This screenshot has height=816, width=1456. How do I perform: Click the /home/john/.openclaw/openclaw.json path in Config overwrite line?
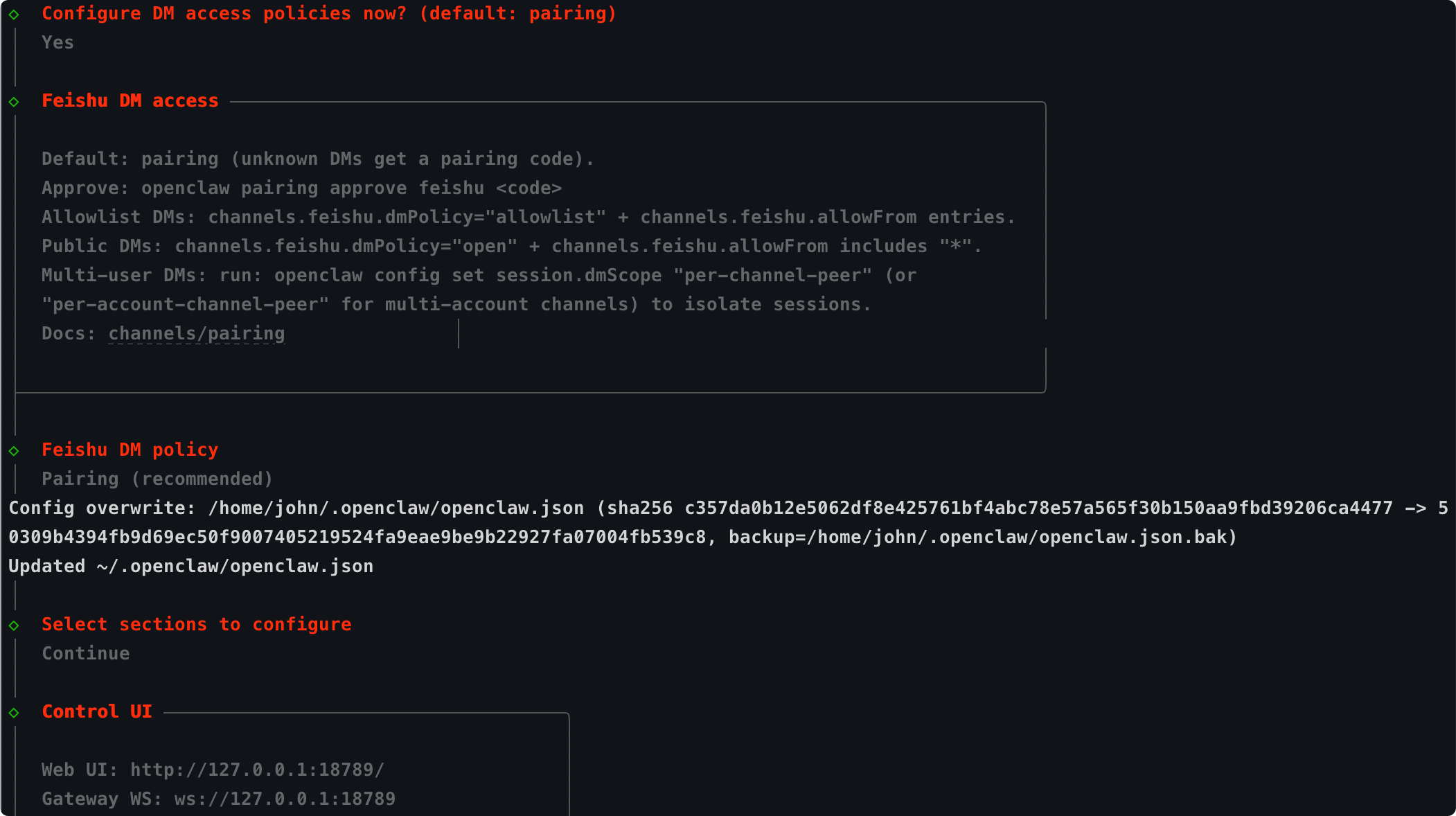coord(396,508)
